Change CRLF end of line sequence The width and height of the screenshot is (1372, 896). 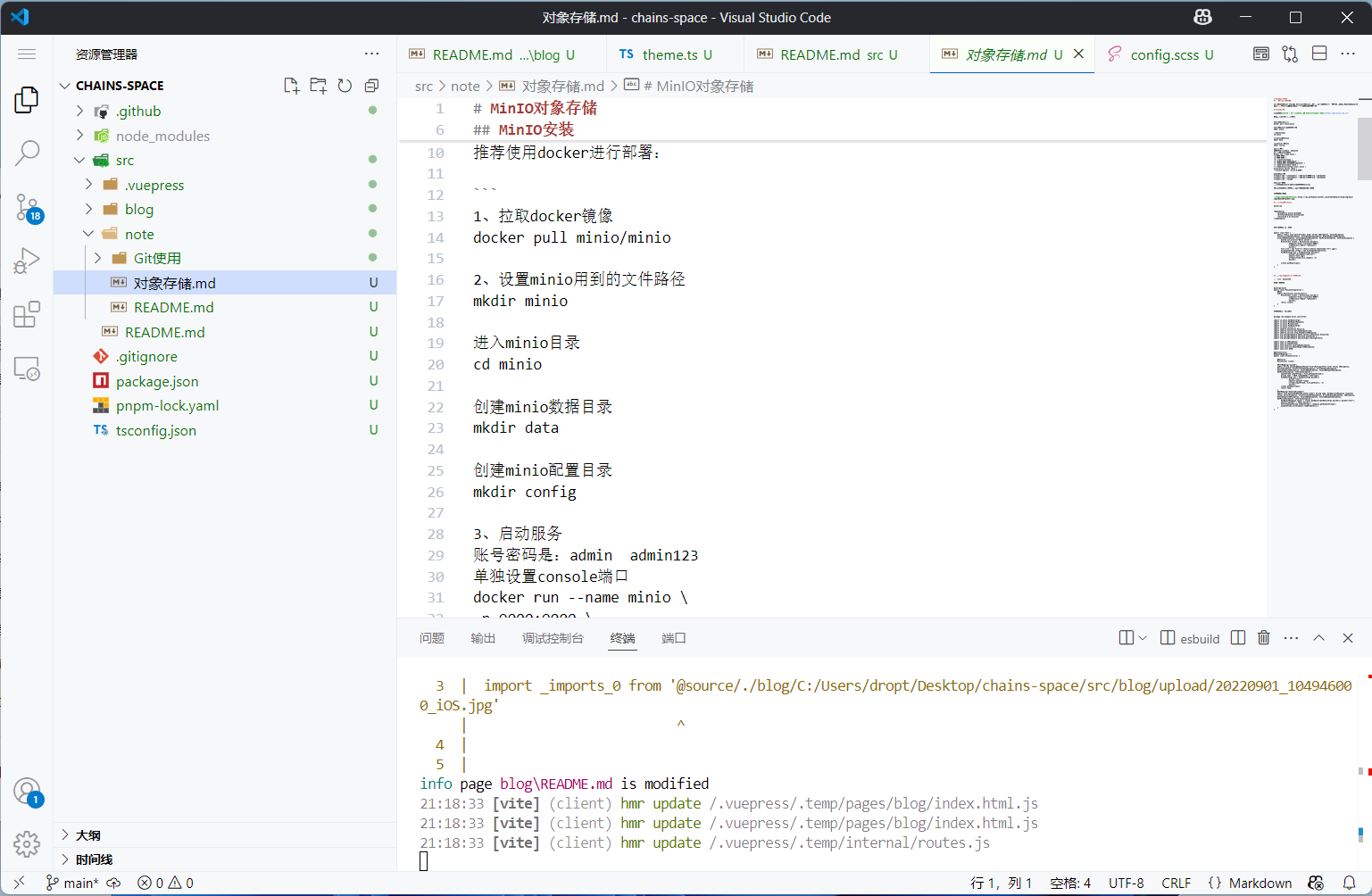pos(1176,883)
